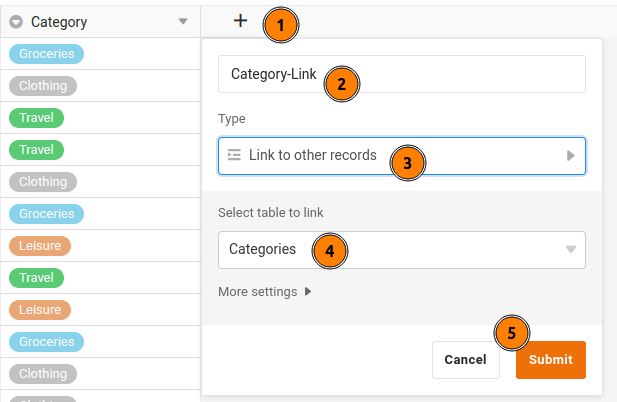Open the Category column header dropdown arrow

pos(182,22)
